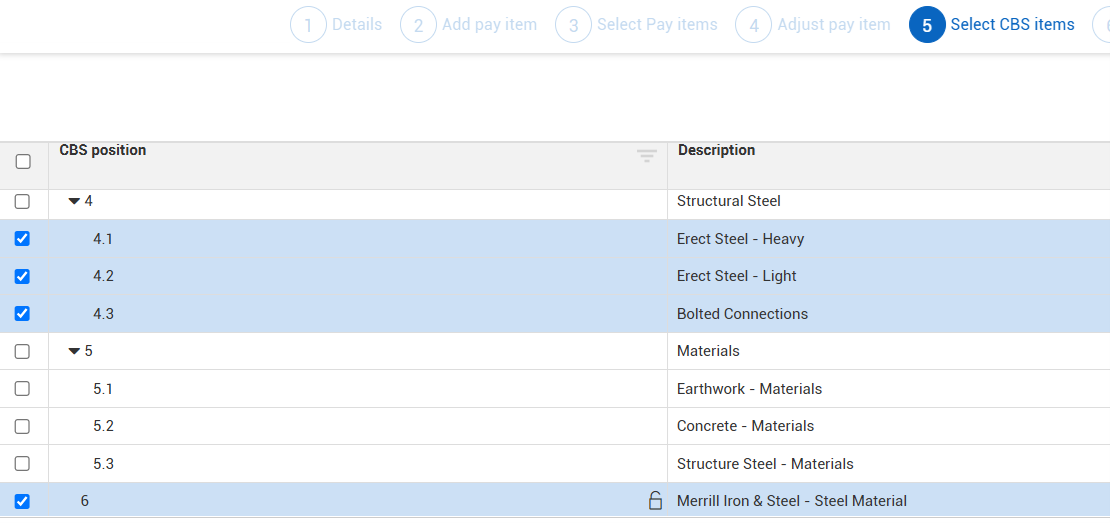Click the filter icon in CBS position header
The width and height of the screenshot is (1110, 523).
click(x=647, y=155)
